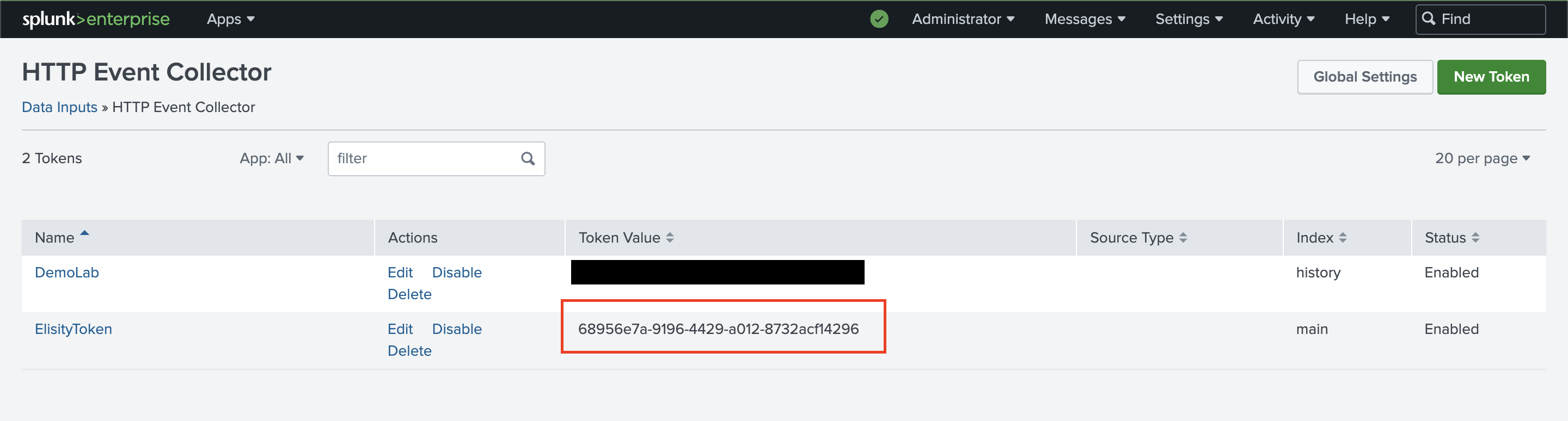Click the New Token button
The width and height of the screenshot is (1568, 421).
tap(1491, 77)
